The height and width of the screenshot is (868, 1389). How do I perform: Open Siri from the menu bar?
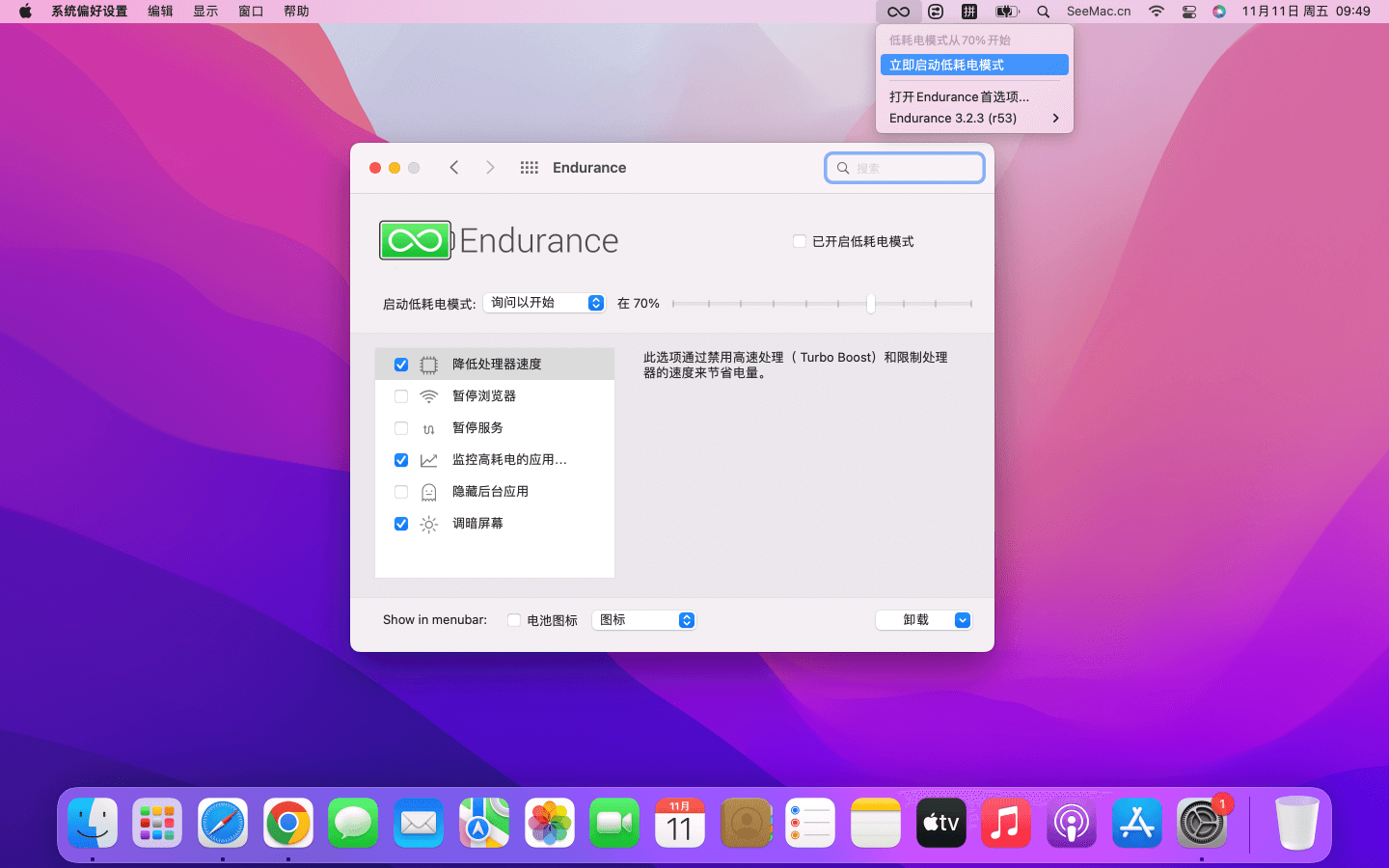pyautogui.click(x=1219, y=12)
